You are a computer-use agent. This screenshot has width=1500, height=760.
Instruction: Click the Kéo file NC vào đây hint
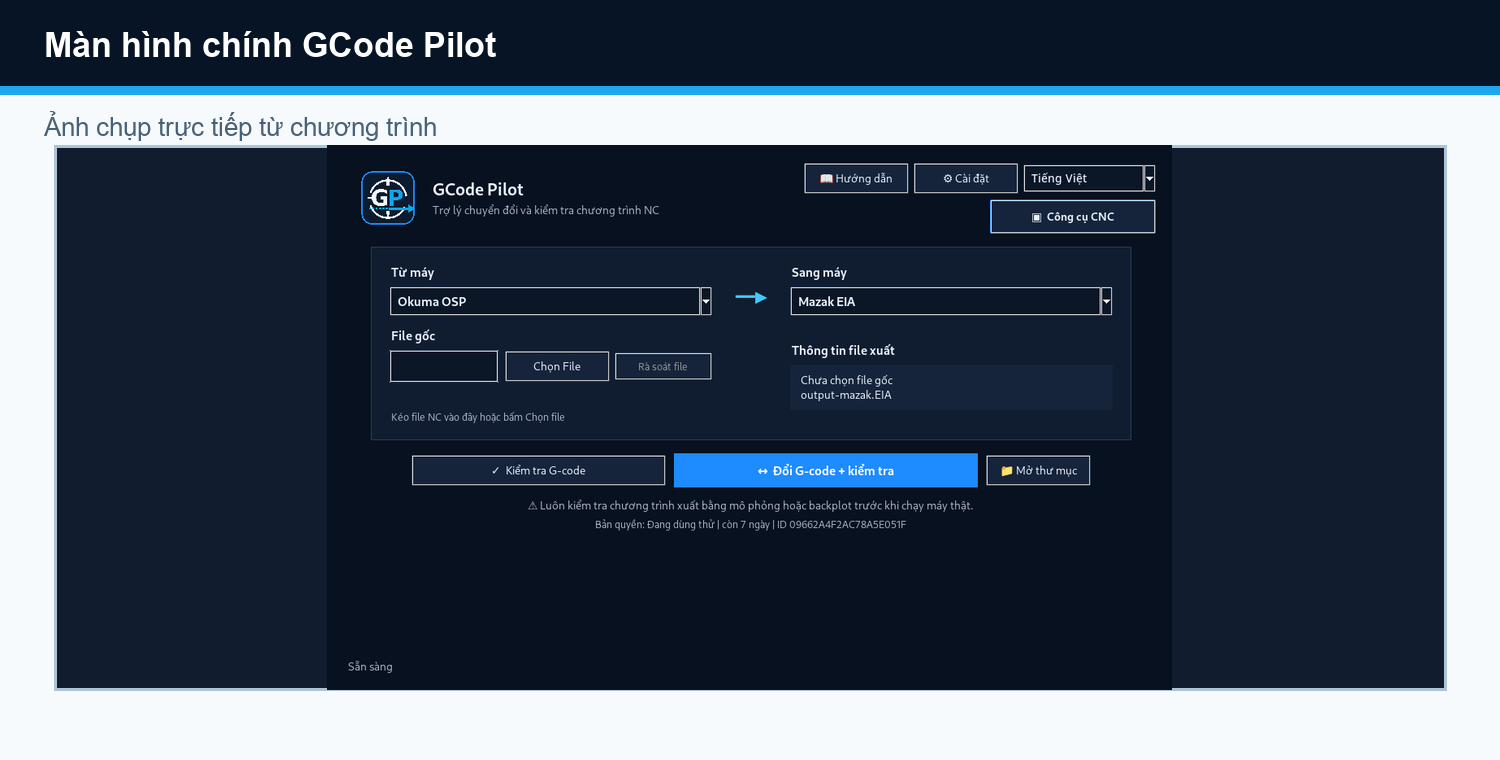[x=478, y=417]
